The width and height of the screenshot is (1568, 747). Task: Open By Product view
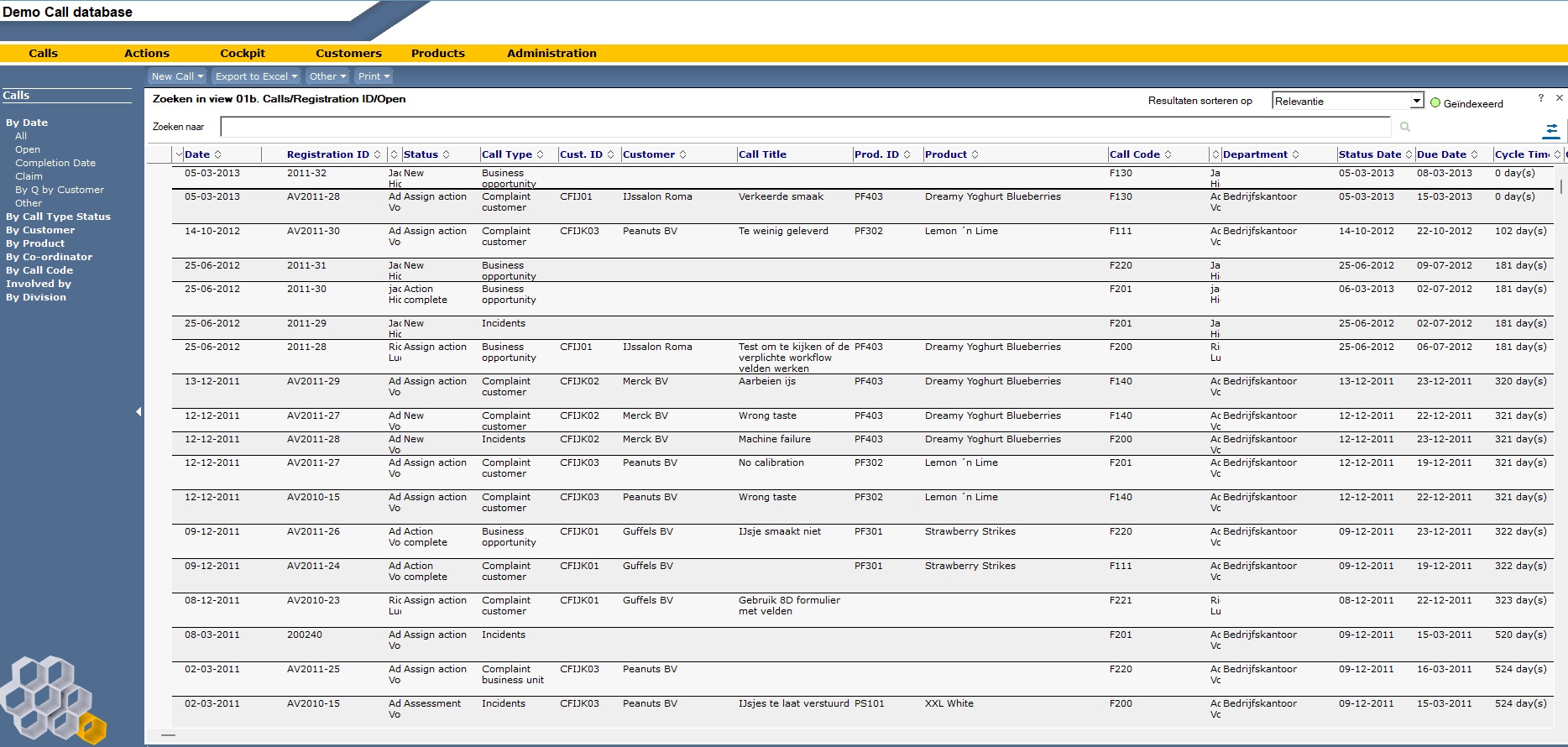(35, 243)
